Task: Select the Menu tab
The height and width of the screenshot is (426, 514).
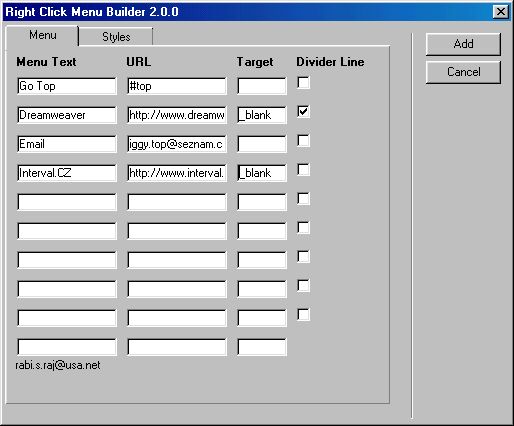Action: pos(42,35)
